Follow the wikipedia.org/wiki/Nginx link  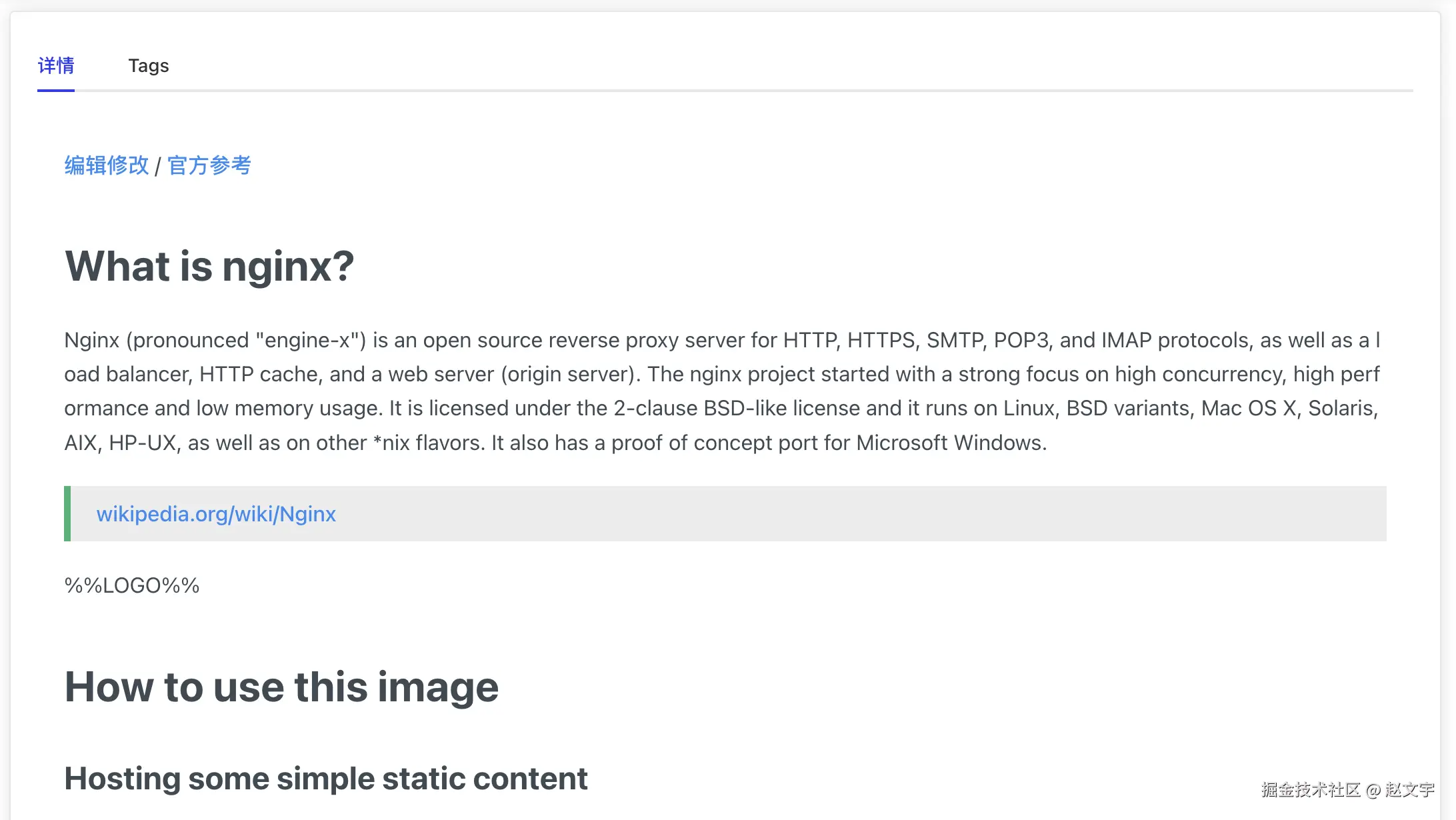(x=215, y=514)
